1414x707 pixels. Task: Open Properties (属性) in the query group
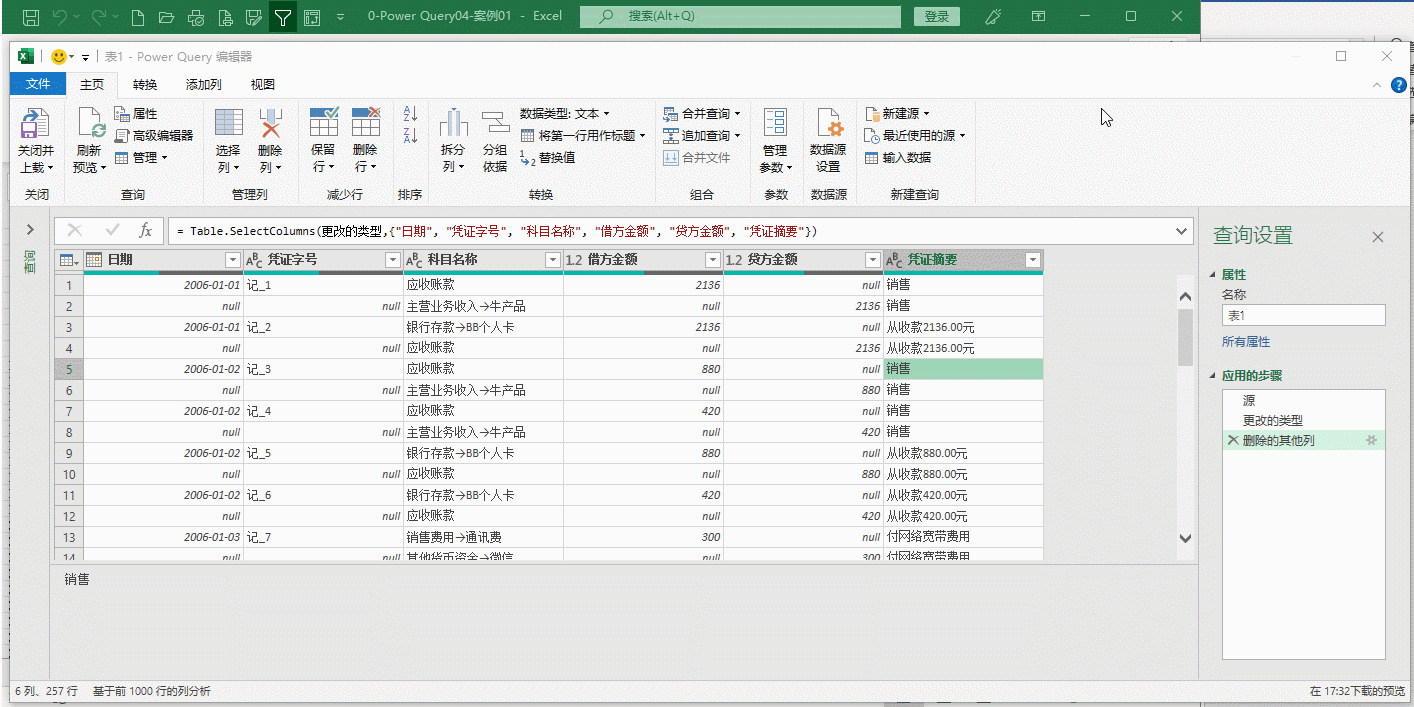pyautogui.click(x=136, y=114)
